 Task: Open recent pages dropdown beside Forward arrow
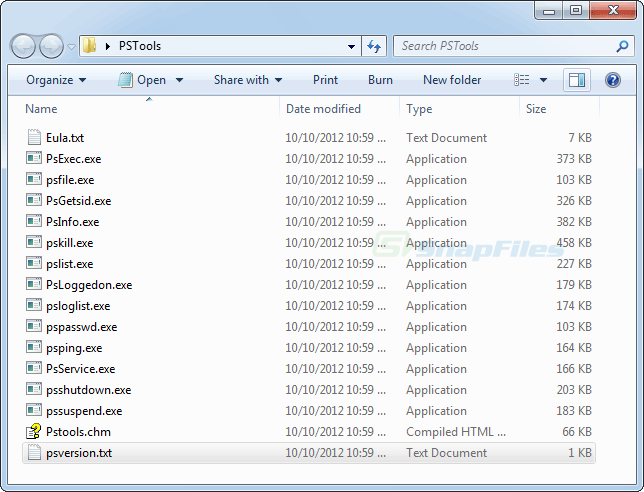(x=71, y=47)
